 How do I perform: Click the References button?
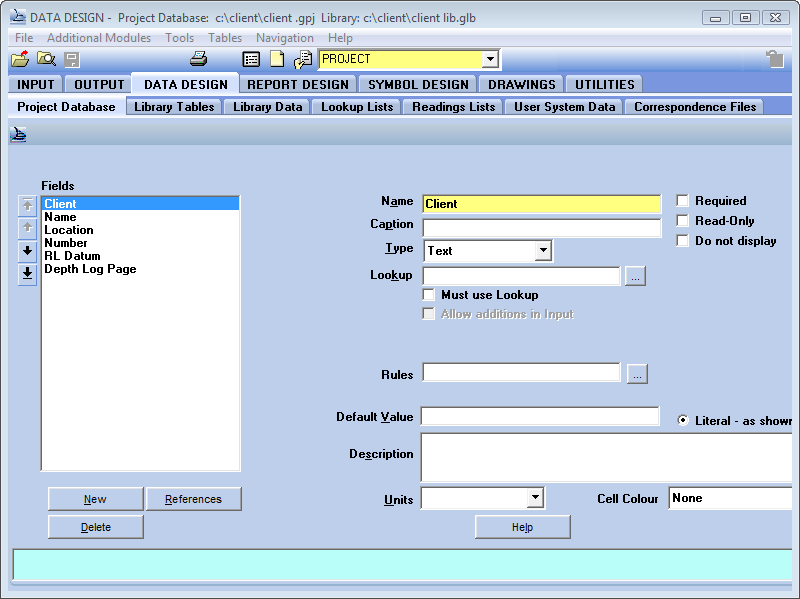tap(193, 499)
